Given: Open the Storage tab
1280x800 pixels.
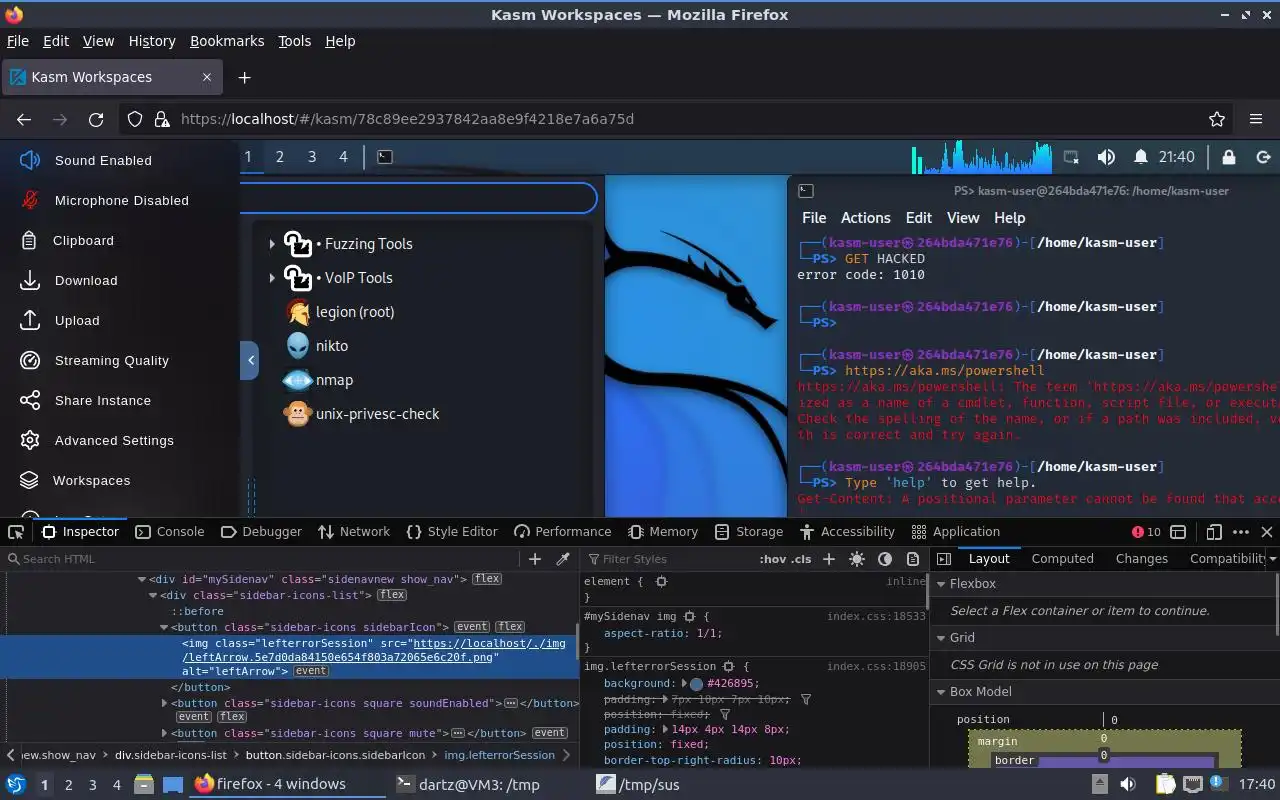Looking at the screenshot, I should click(x=749, y=532).
